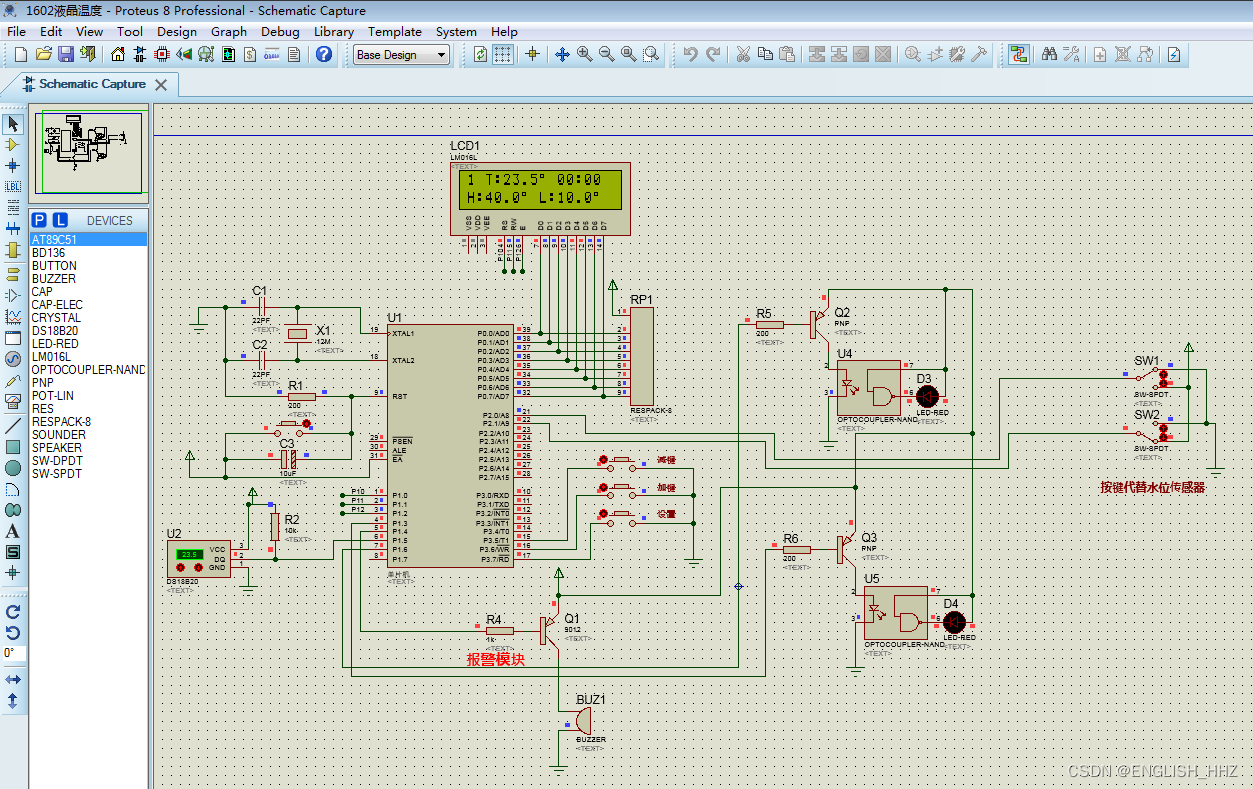
Task: Open the Debug menu
Action: 280,31
